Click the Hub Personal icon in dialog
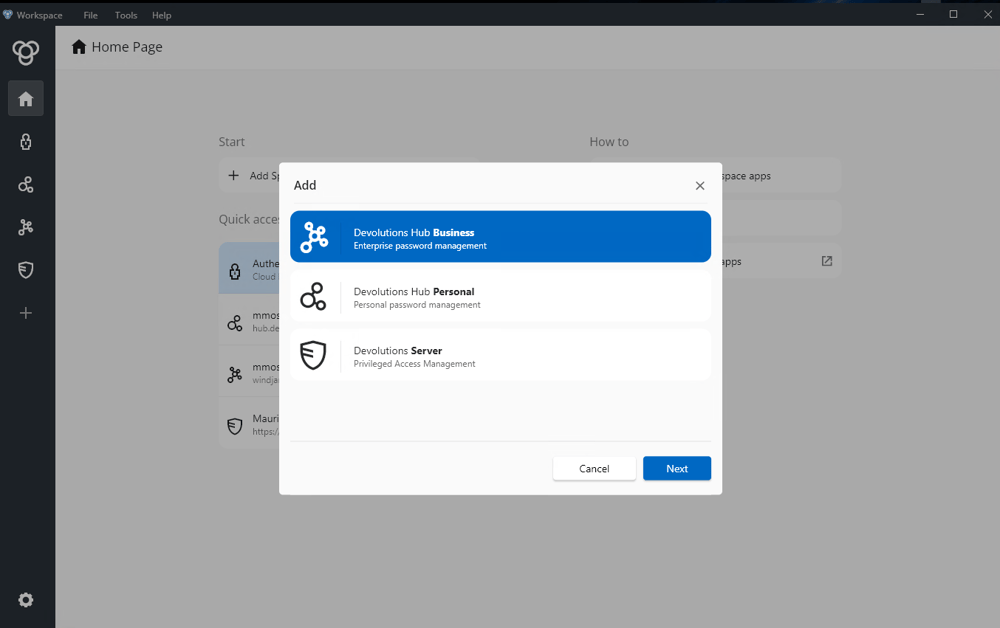This screenshot has height=628, width=1000. [313, 296]
